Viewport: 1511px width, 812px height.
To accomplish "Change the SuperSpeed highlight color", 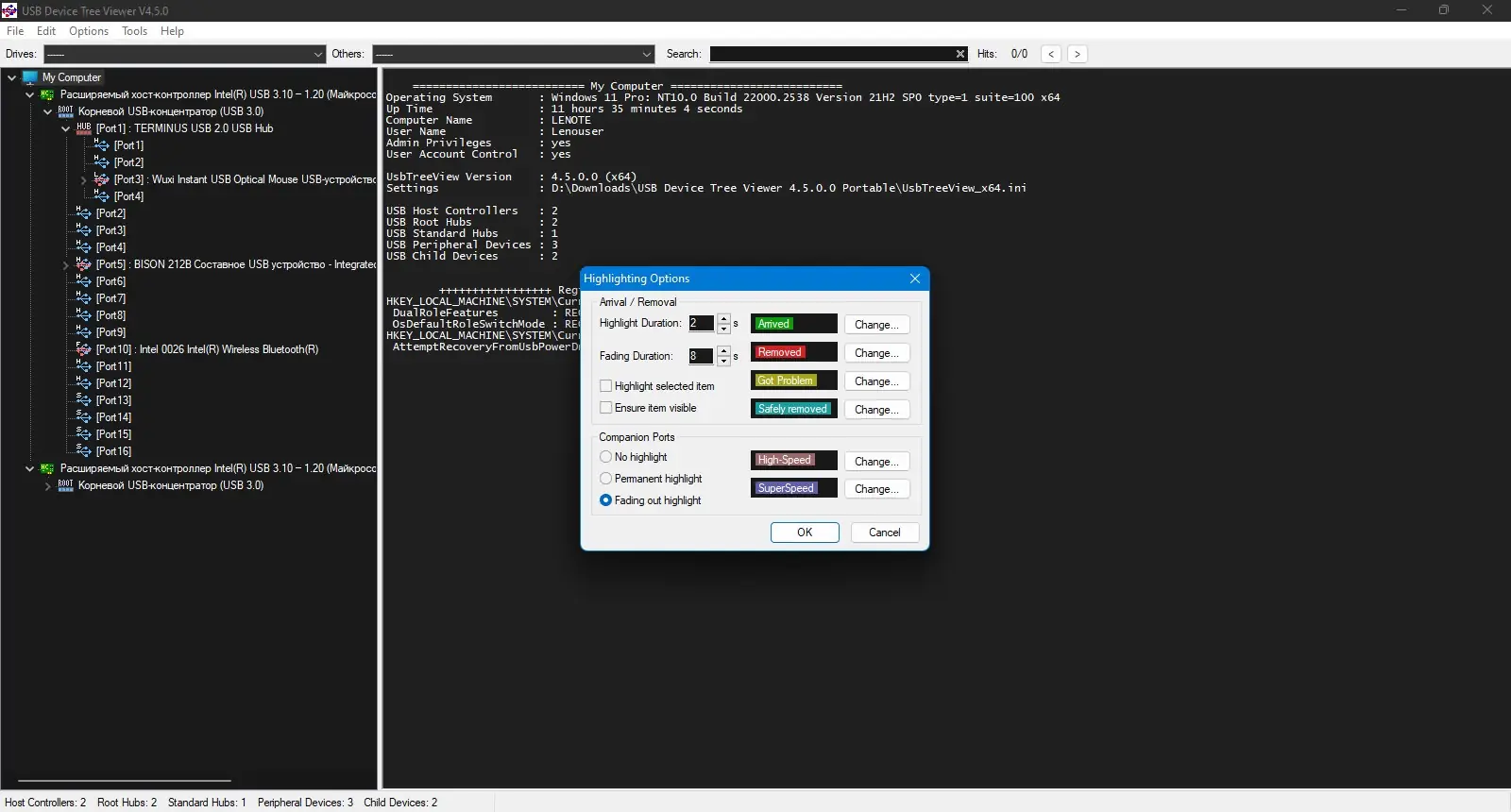I will [876, 489].
